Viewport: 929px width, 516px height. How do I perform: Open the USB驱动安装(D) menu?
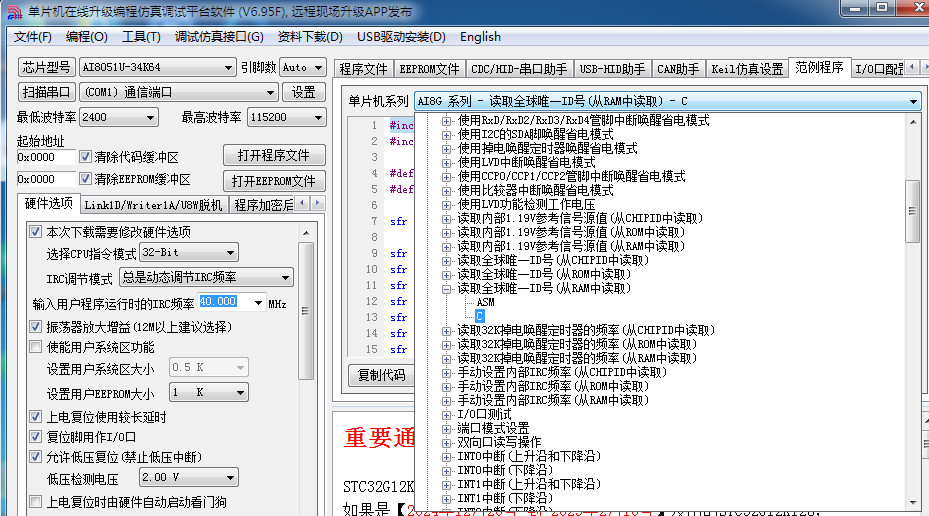pyautogui.click(x=401, y=37)
